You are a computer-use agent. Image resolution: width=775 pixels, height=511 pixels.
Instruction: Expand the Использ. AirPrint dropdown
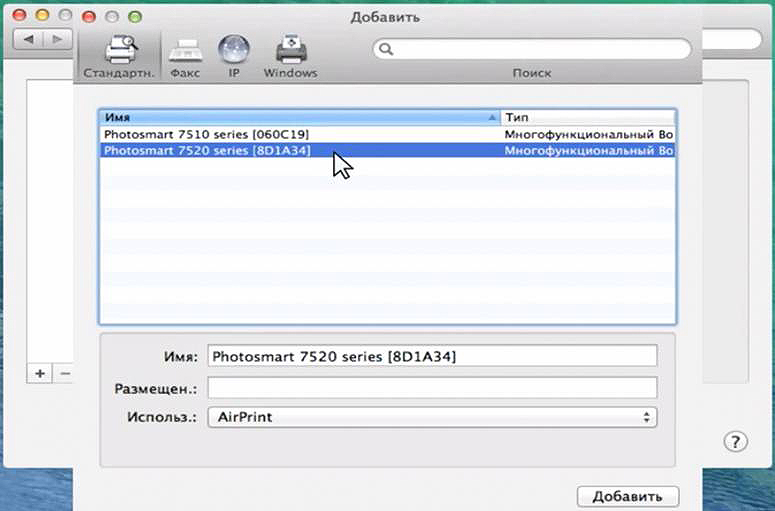click(x=432, y=417)
